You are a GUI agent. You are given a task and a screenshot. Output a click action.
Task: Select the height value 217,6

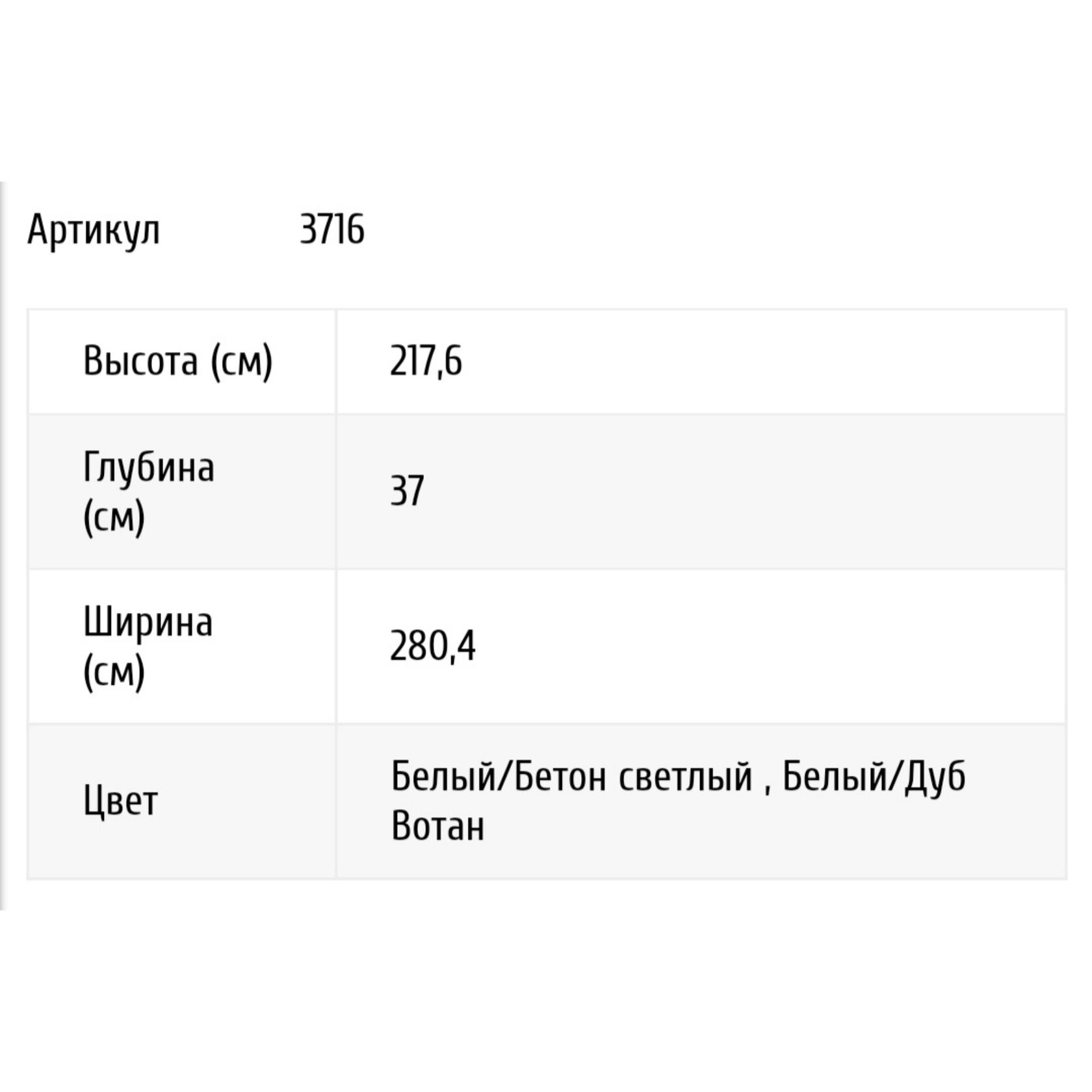coord(426,361)
